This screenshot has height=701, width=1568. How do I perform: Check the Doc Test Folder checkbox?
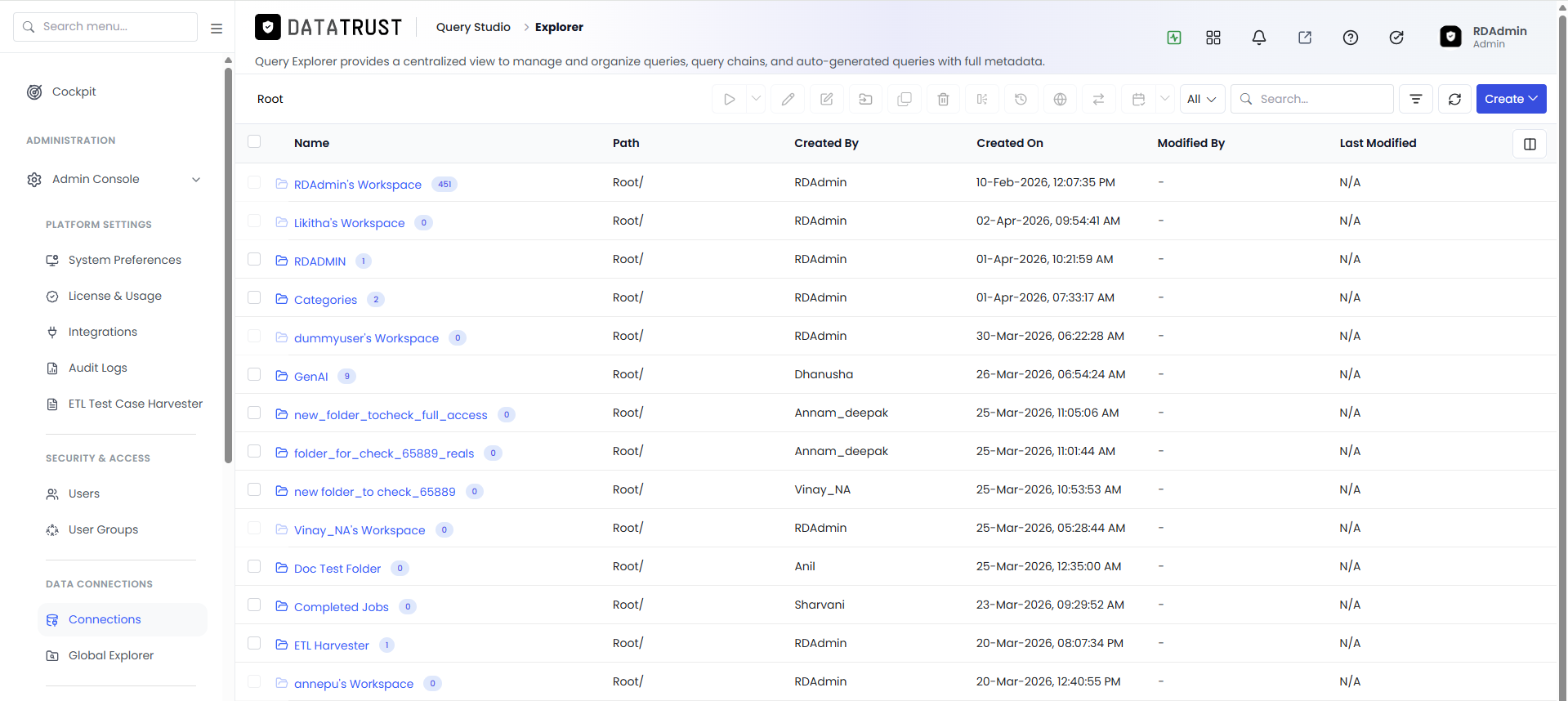tap(254, 566)
